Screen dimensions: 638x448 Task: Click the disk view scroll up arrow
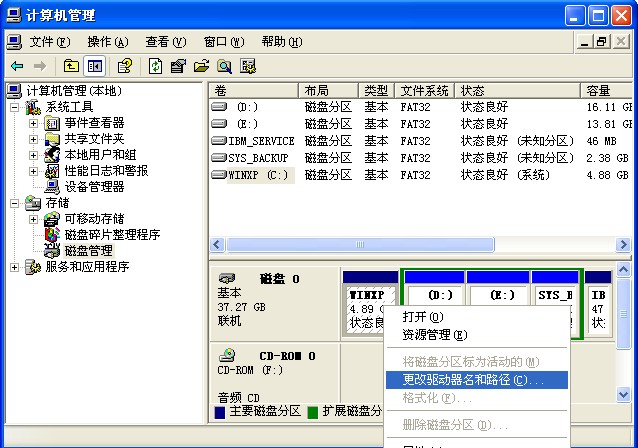coord(624,269)
